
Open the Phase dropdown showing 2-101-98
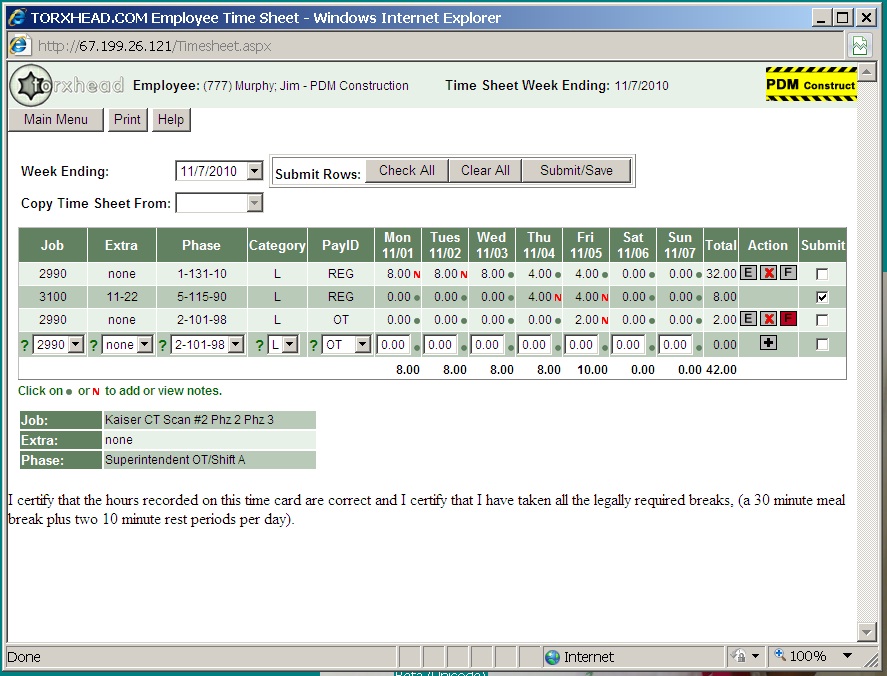(235, 345)
